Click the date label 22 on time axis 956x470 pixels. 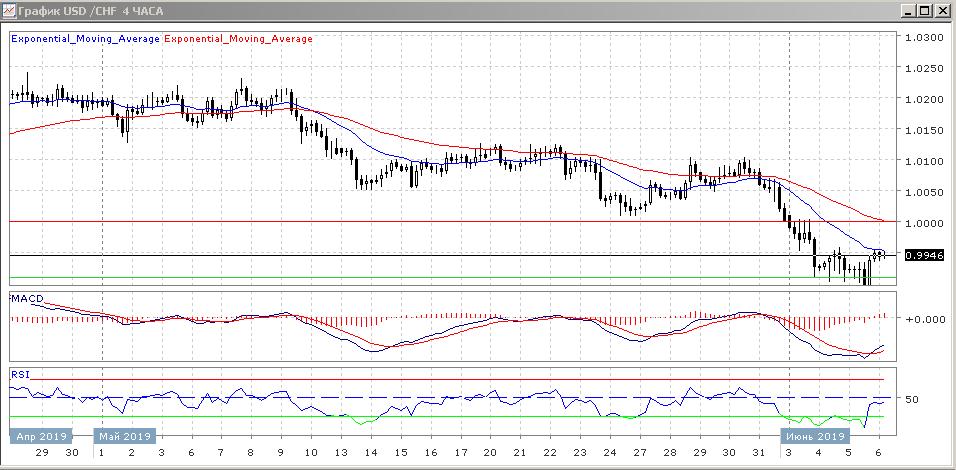[550, 452]
